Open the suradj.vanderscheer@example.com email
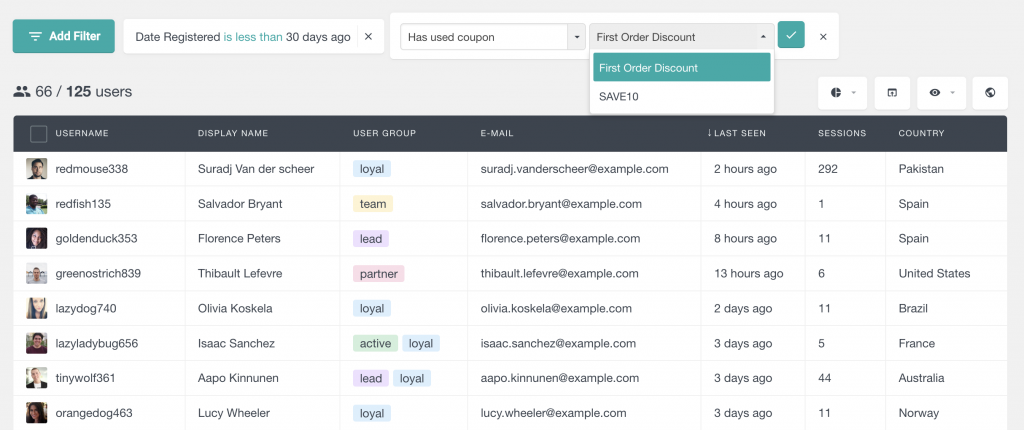Image resolution: width=1024 pixels, height=430 pixels. tap(570, 169)
